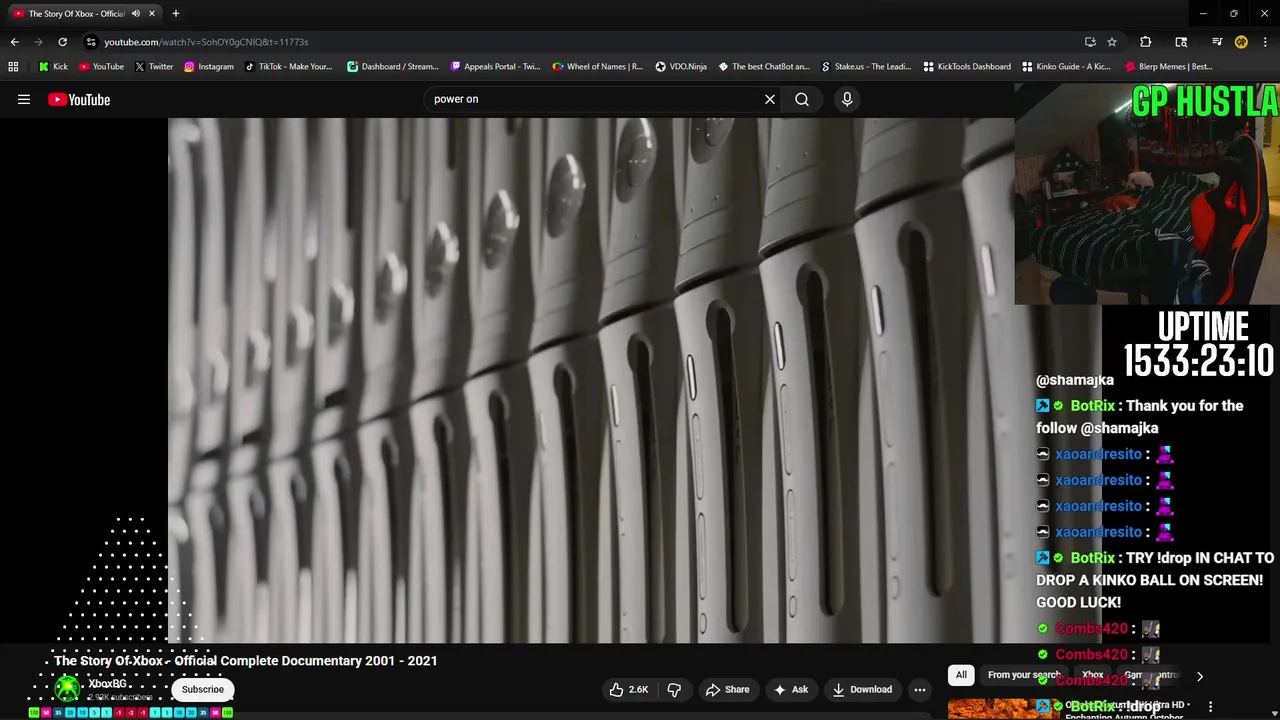Open the TikTok bookmark
Image resolution: width=1280 pixels, height=720 pixels.
(288, 67)
